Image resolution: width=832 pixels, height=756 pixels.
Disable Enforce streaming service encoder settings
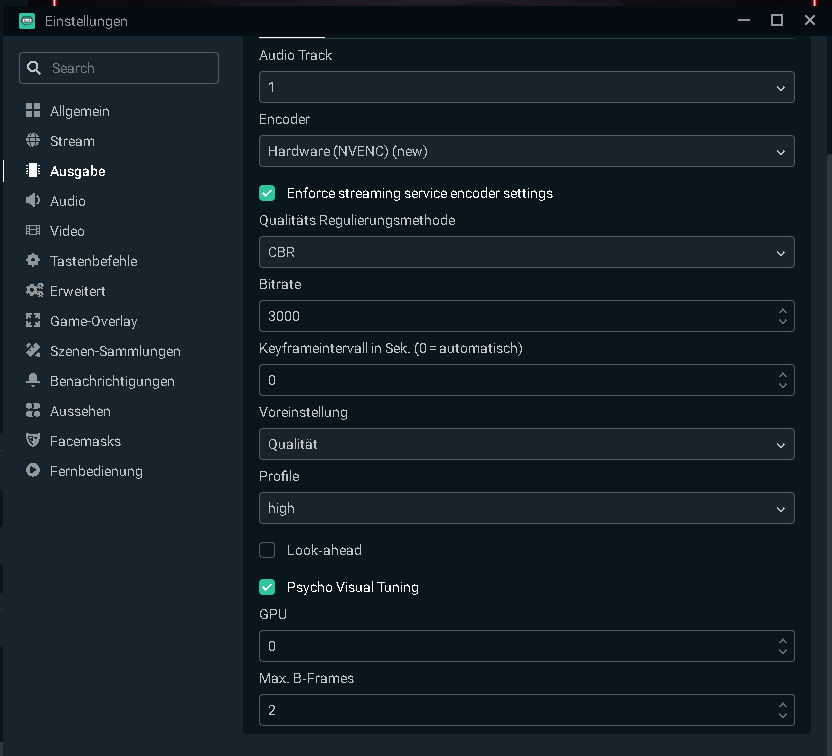pyautogui.click(x=267, y=193)
